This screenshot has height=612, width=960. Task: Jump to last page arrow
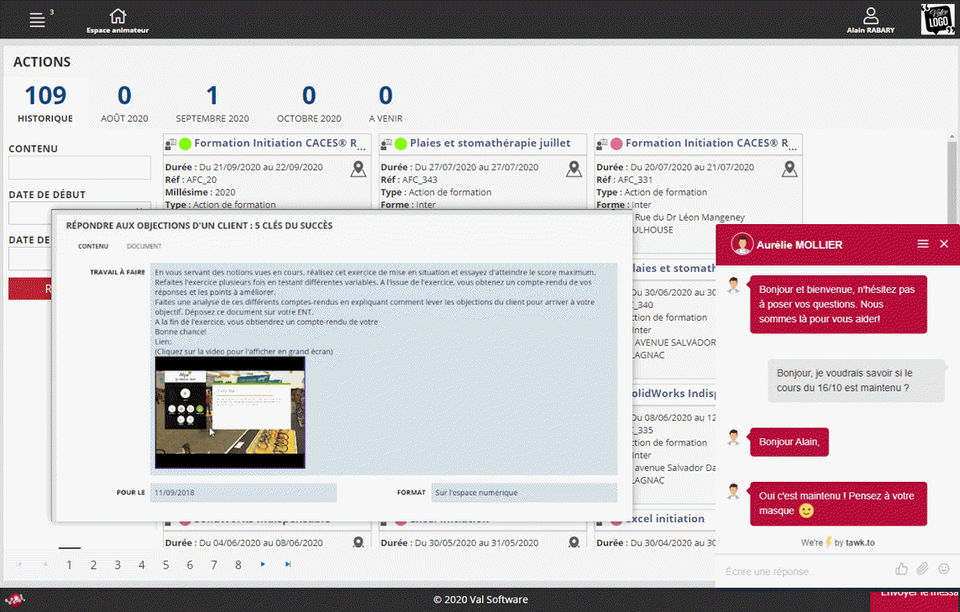[288, 564]
